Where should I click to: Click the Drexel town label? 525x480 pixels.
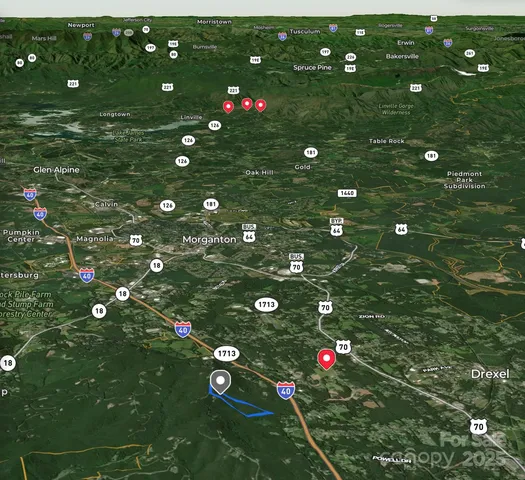coord(490,374)
